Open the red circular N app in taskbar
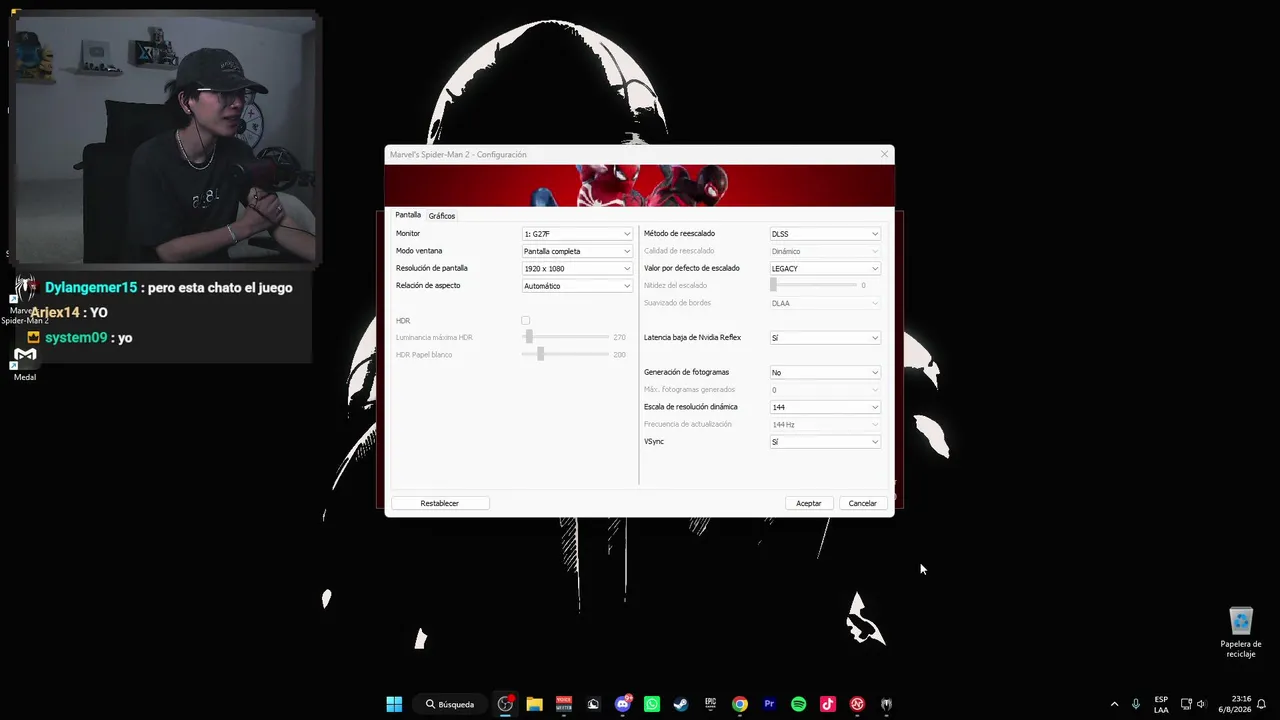 [857, 704]
